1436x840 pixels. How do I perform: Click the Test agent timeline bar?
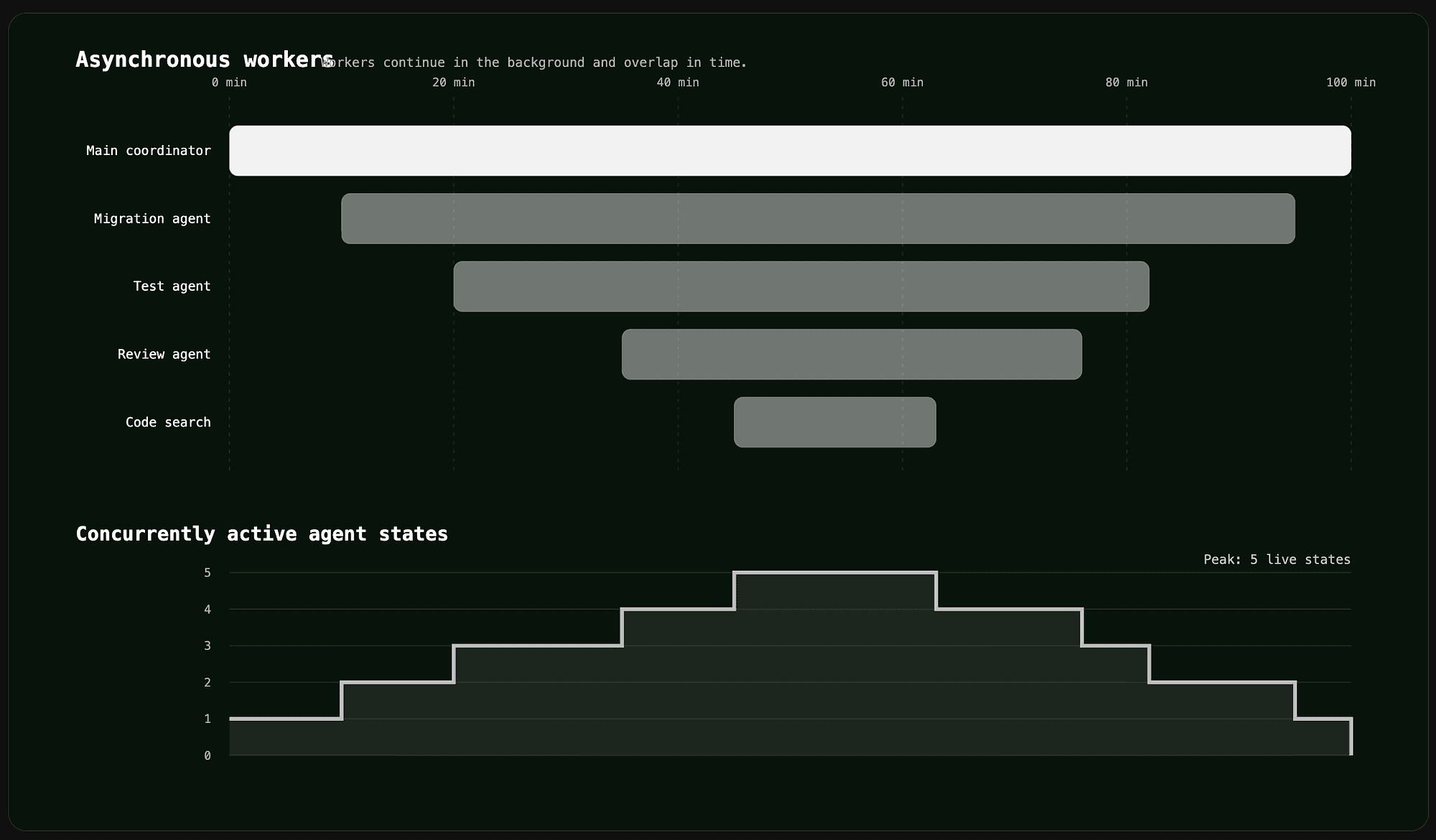tap(801, 286)
